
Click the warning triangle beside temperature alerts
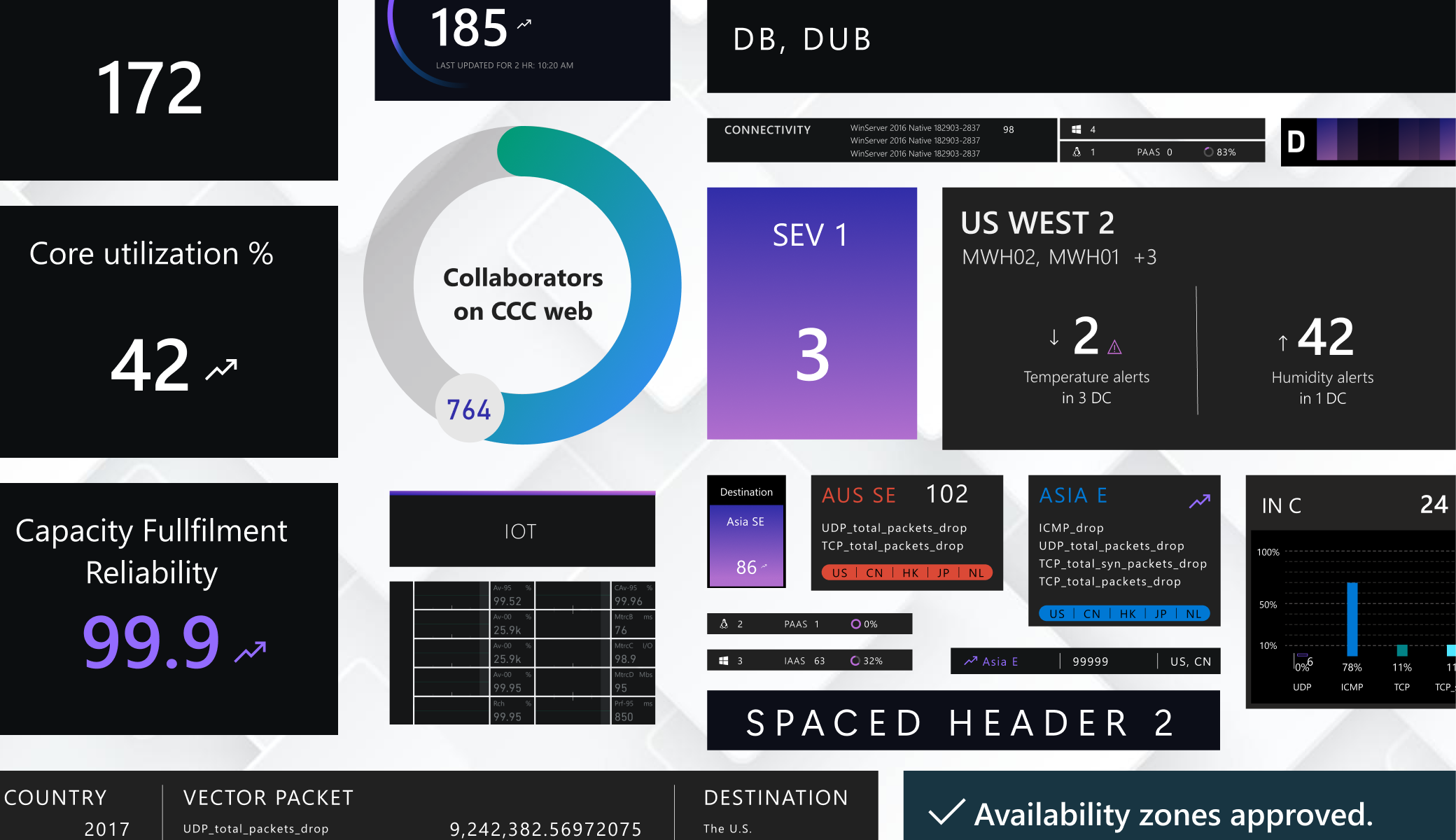(1115, 347)
